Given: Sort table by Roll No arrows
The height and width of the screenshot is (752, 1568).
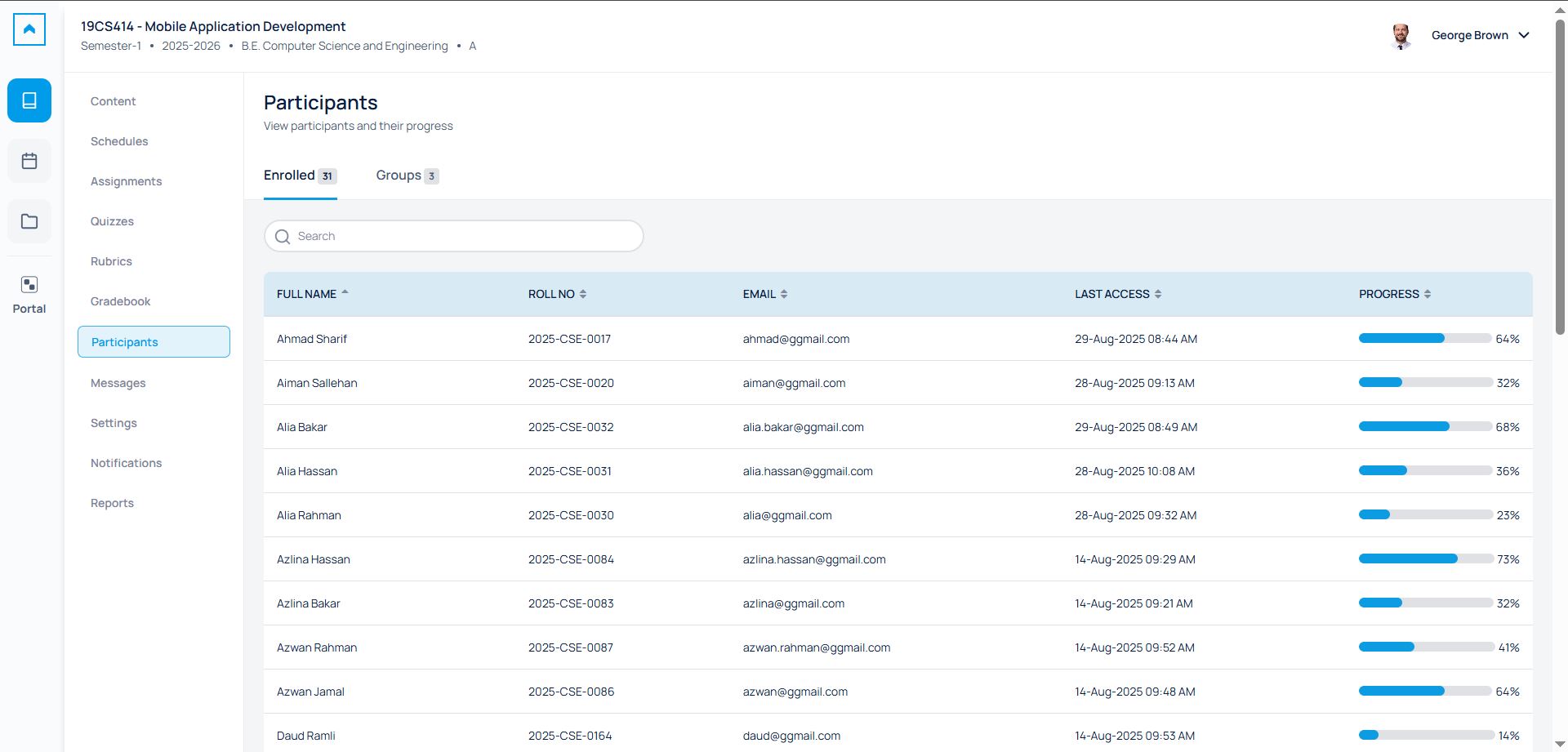Looking at the screenshot, I should click(x=583, y=294).
